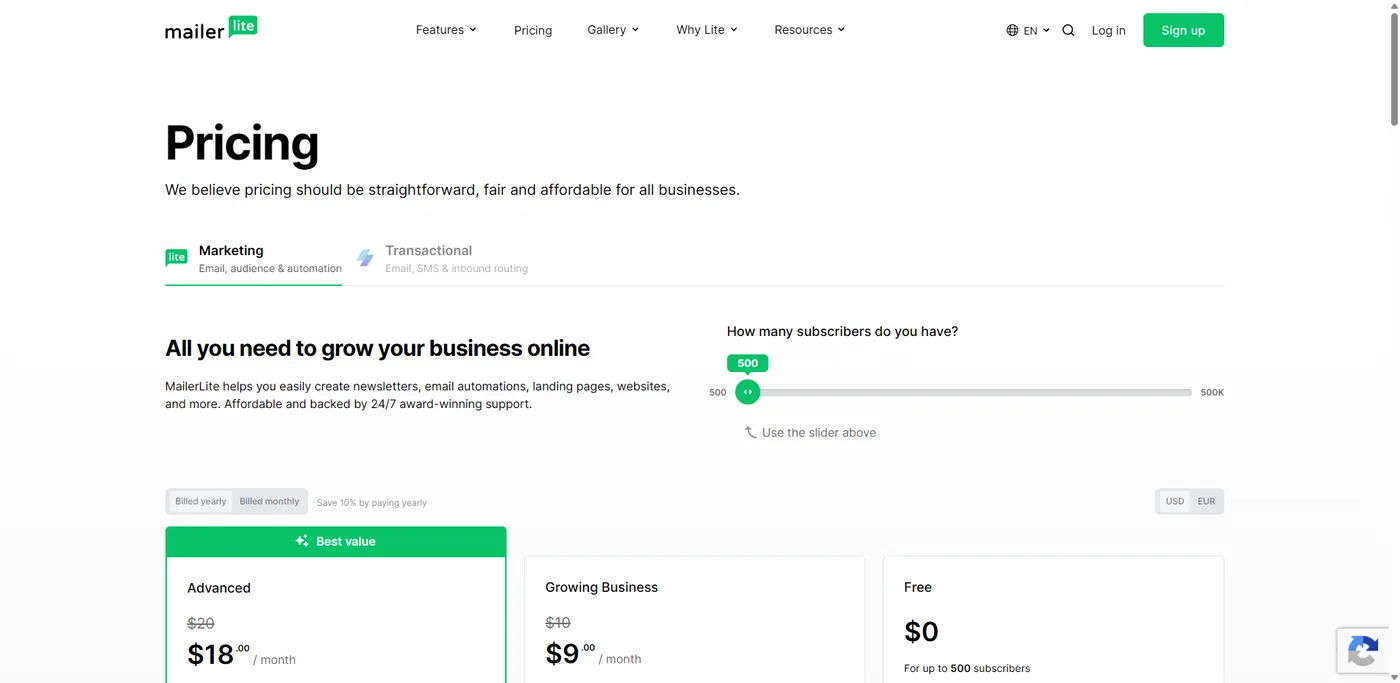Screen dimensions: 1400x683
Task: Click the subscriber slider handle
Action: [x=747, y=392]
